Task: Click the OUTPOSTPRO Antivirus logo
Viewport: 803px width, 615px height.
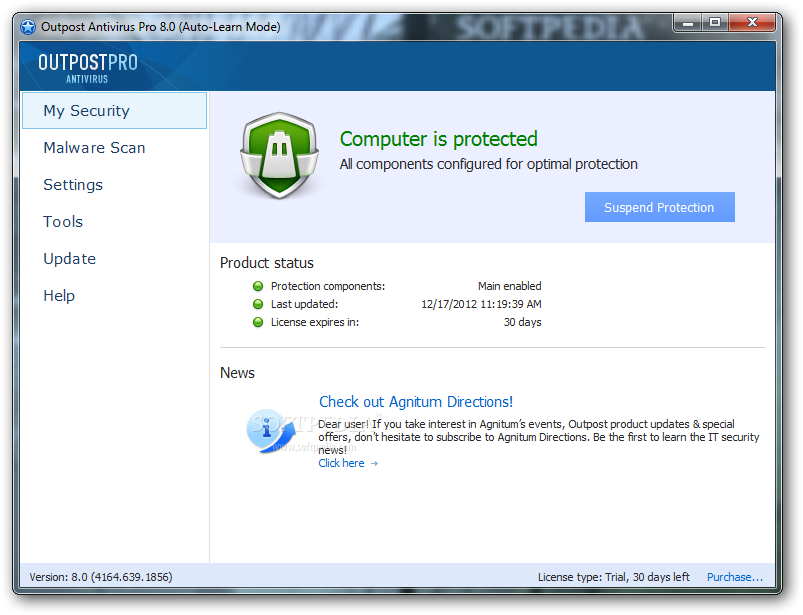Action: pos(88,68)
